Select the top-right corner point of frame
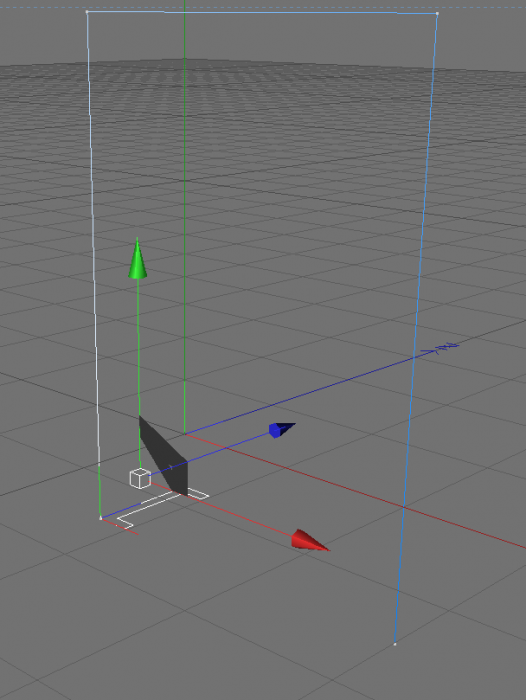Screen dimensions: 526x700 [x=437, y=13]
